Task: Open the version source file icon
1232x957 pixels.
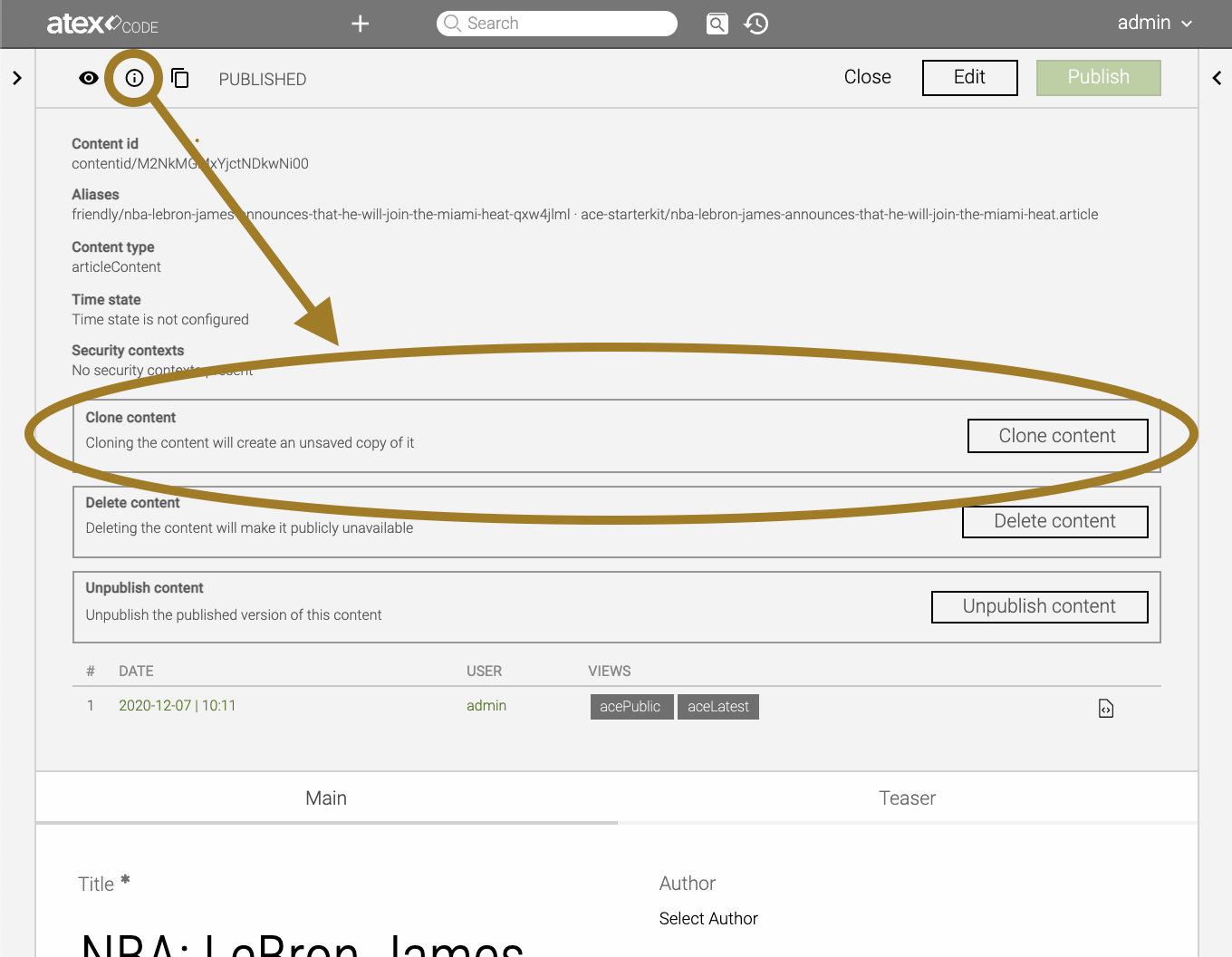Action: (x=1105, y=708)
